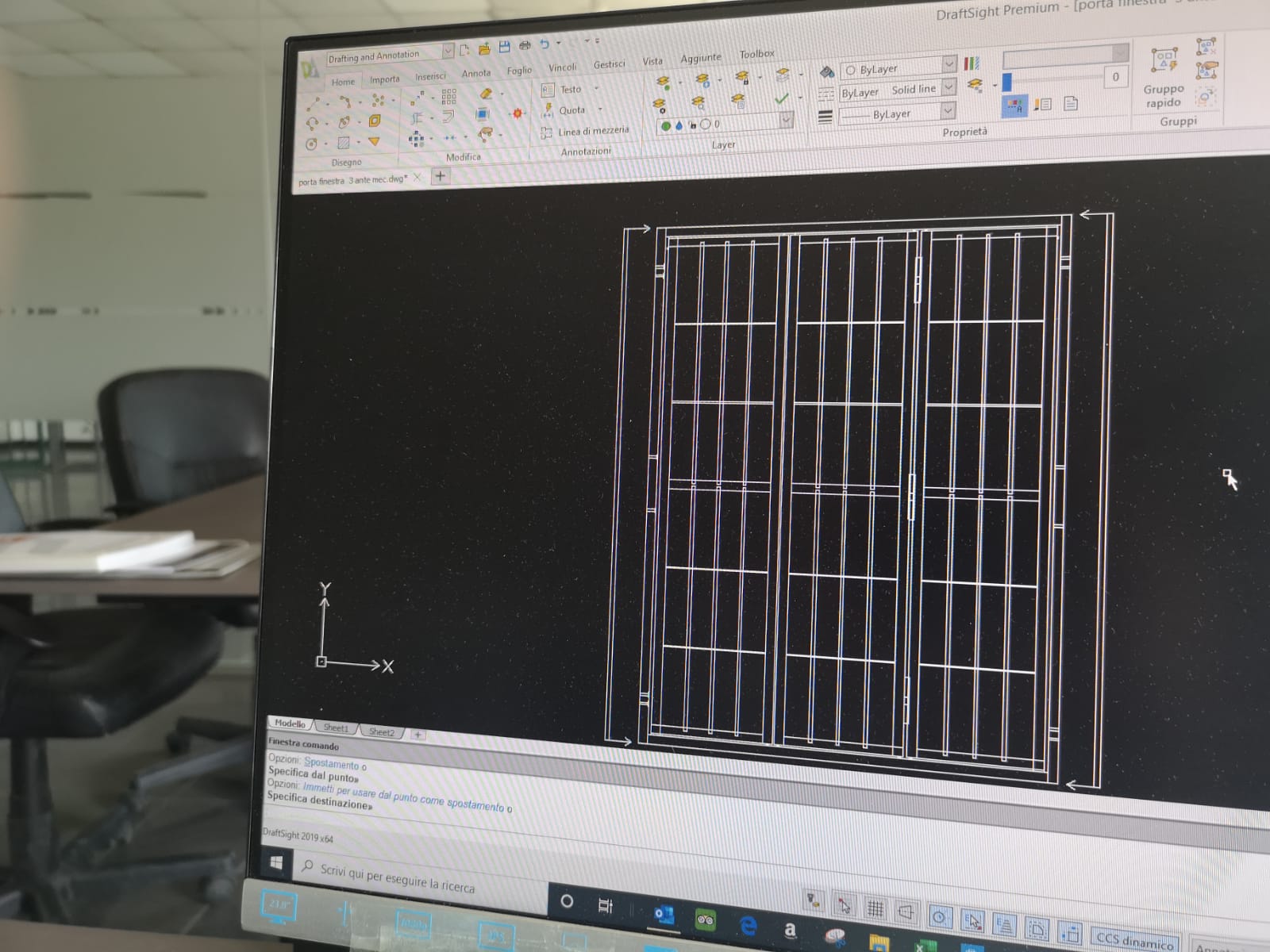This screenshot has height=952, width=1270.
Task: Click the New document icon in quick access toolbar
Action: (464, 49)
